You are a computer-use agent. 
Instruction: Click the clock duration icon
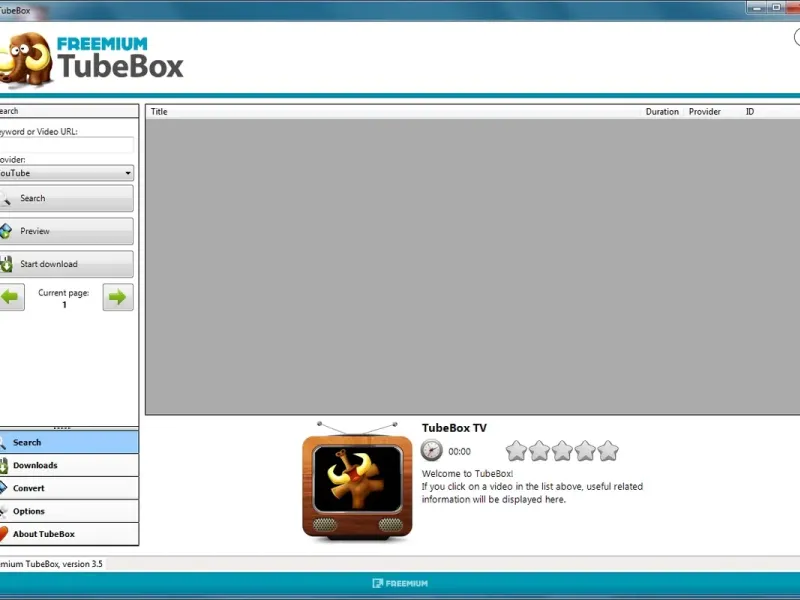[x=432, y=451]
